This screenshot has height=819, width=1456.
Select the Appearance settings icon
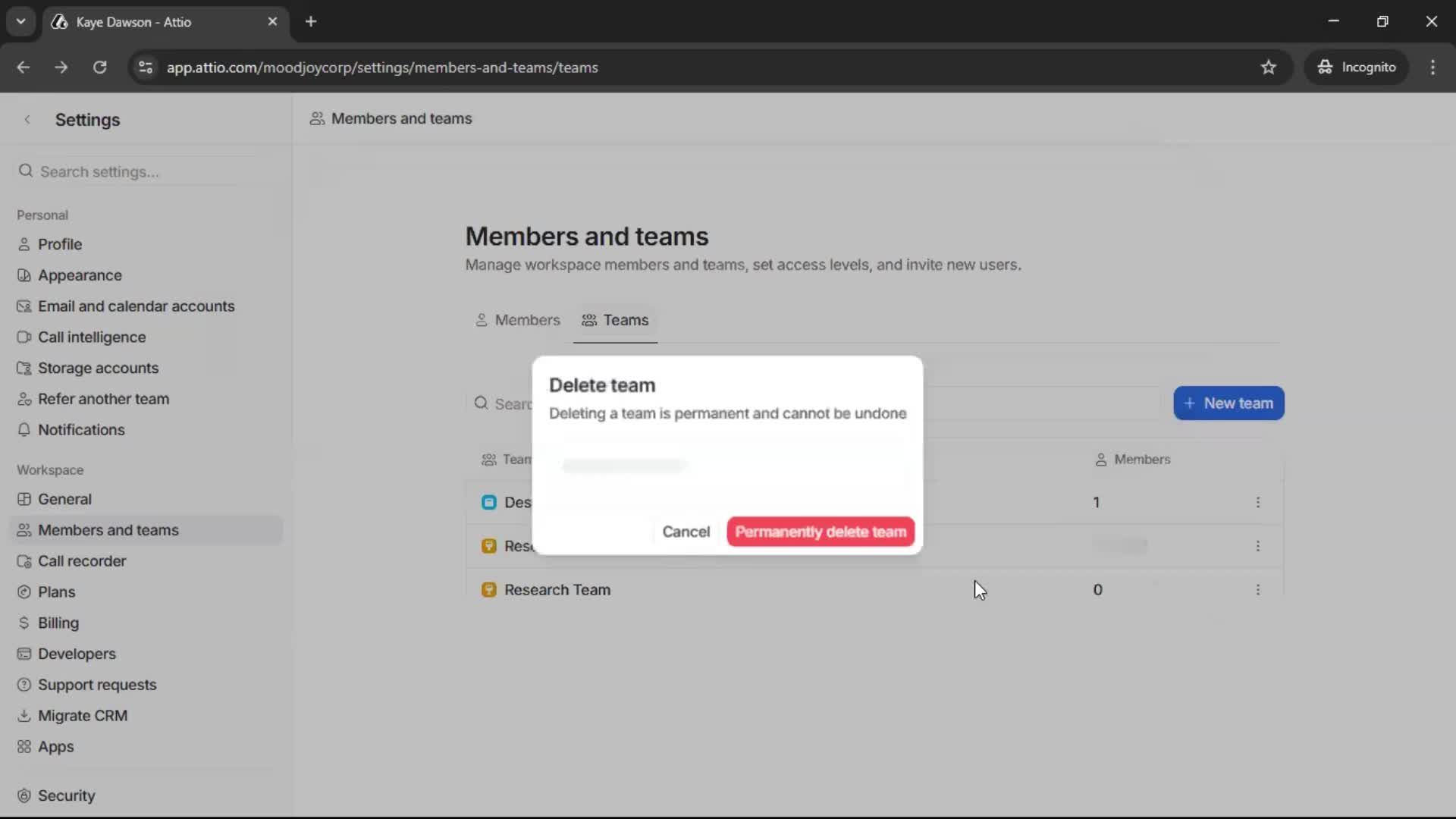pos(24,275)
